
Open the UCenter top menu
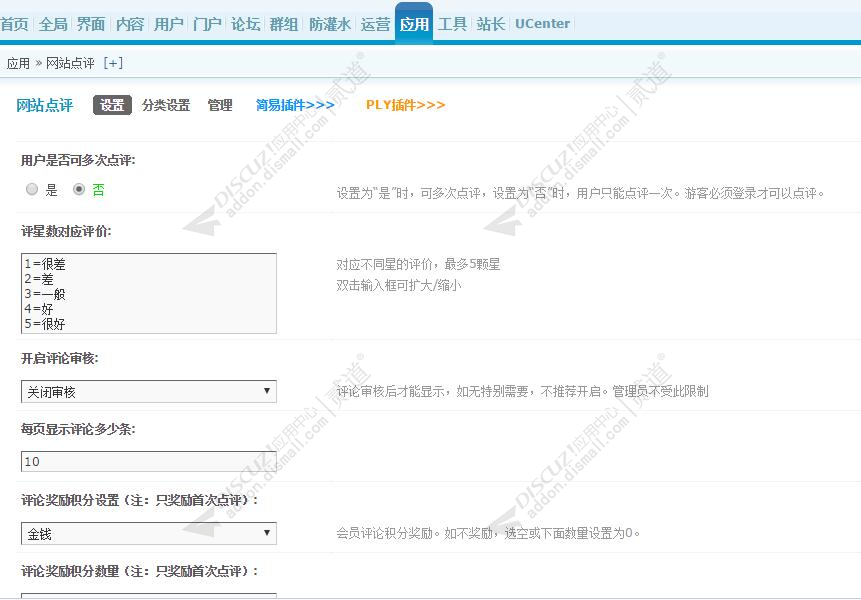click(x=543, y=24)
